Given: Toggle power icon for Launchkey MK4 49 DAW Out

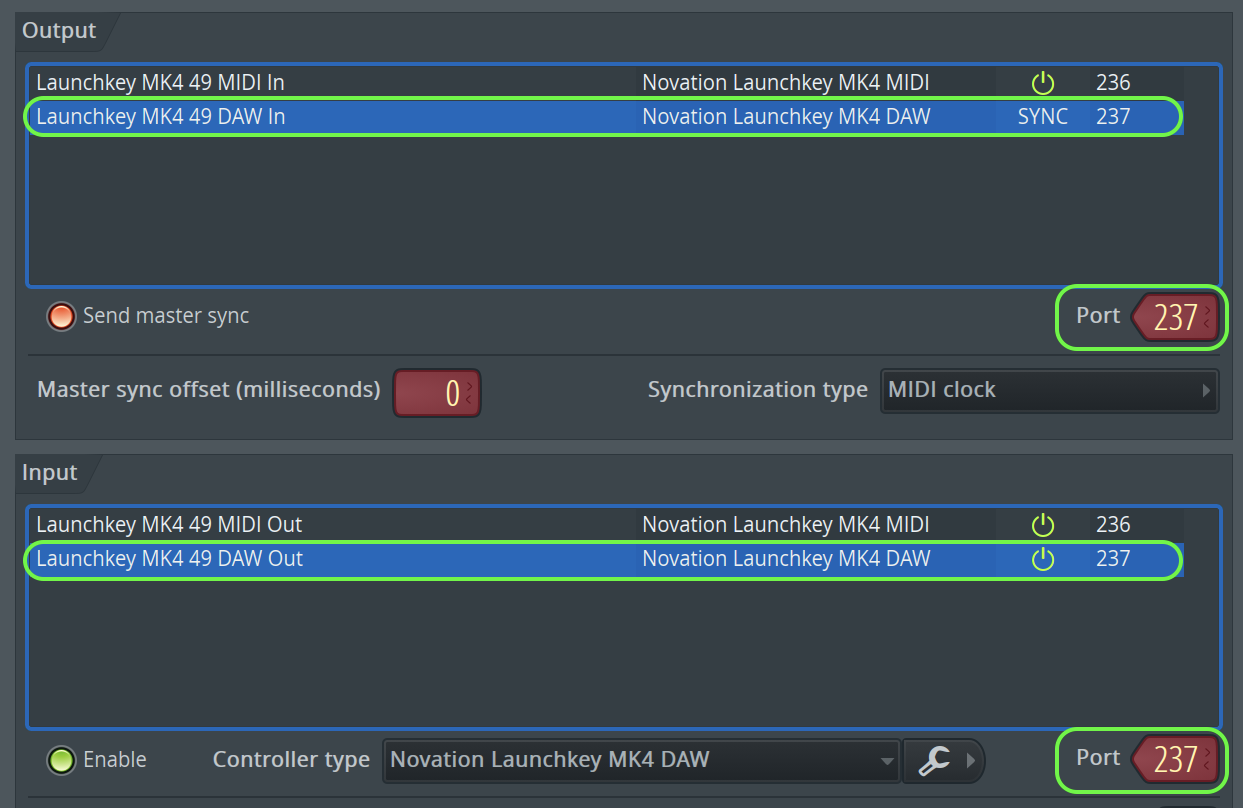Looking at the screenshot, I should [x=1043, y=558].
